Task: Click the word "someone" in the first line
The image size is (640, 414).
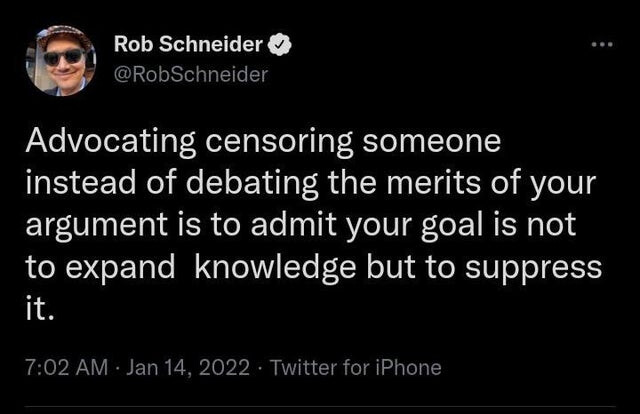Action: [x=432, y=142]
